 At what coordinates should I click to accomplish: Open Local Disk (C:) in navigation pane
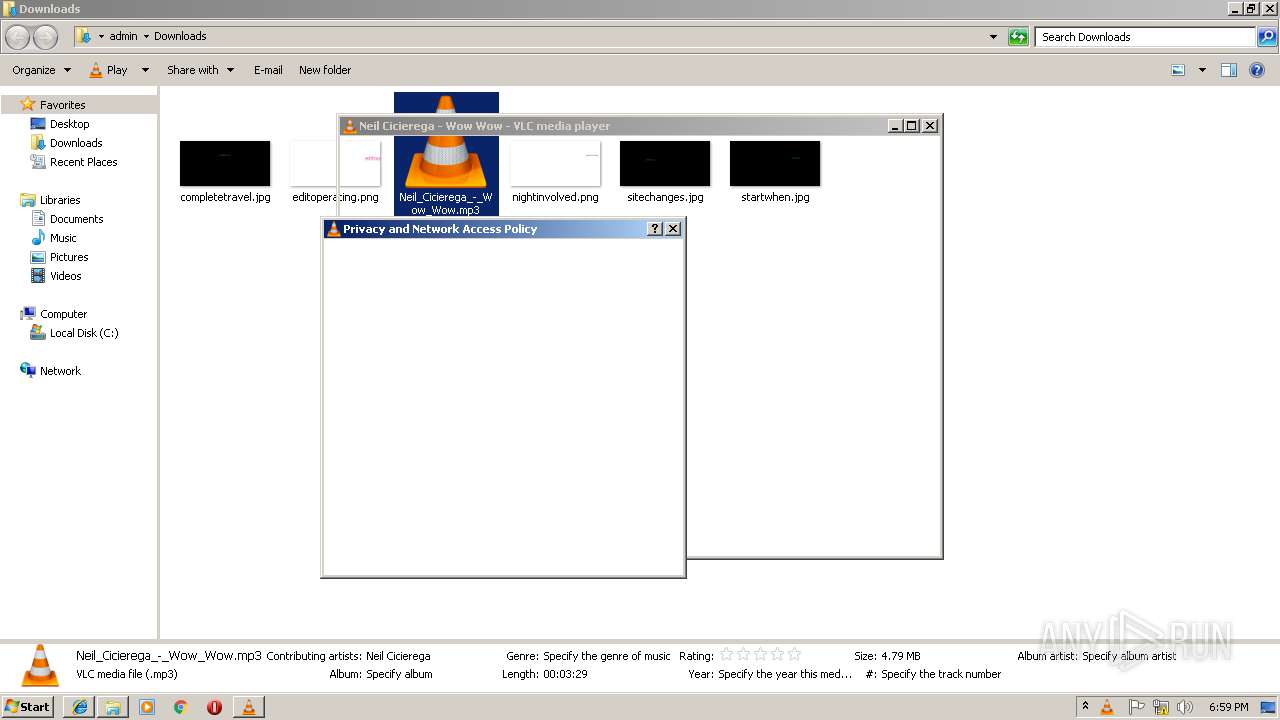tap(84, 333)
